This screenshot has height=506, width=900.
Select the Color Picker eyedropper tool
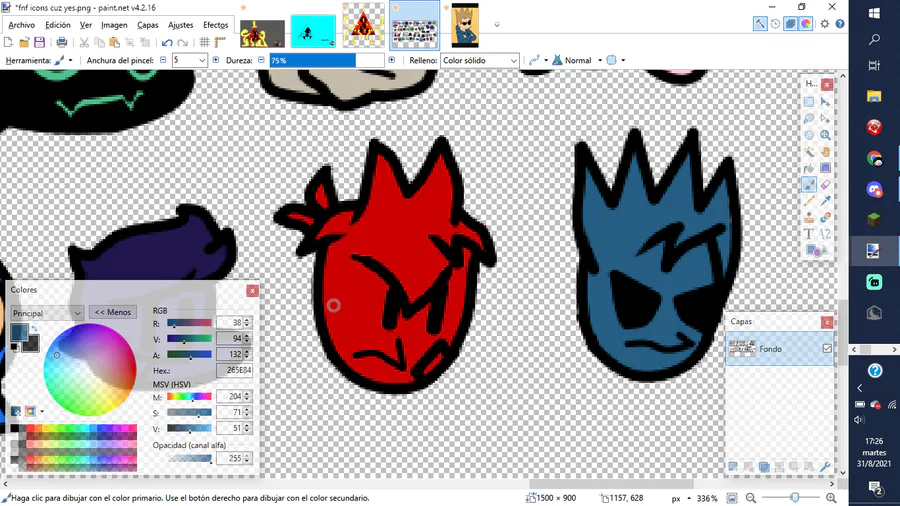pos(825,201)
